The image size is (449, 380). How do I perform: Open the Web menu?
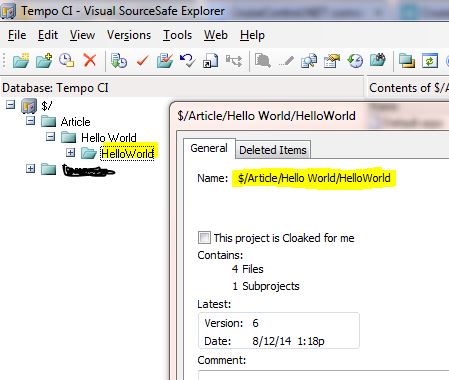216,35
